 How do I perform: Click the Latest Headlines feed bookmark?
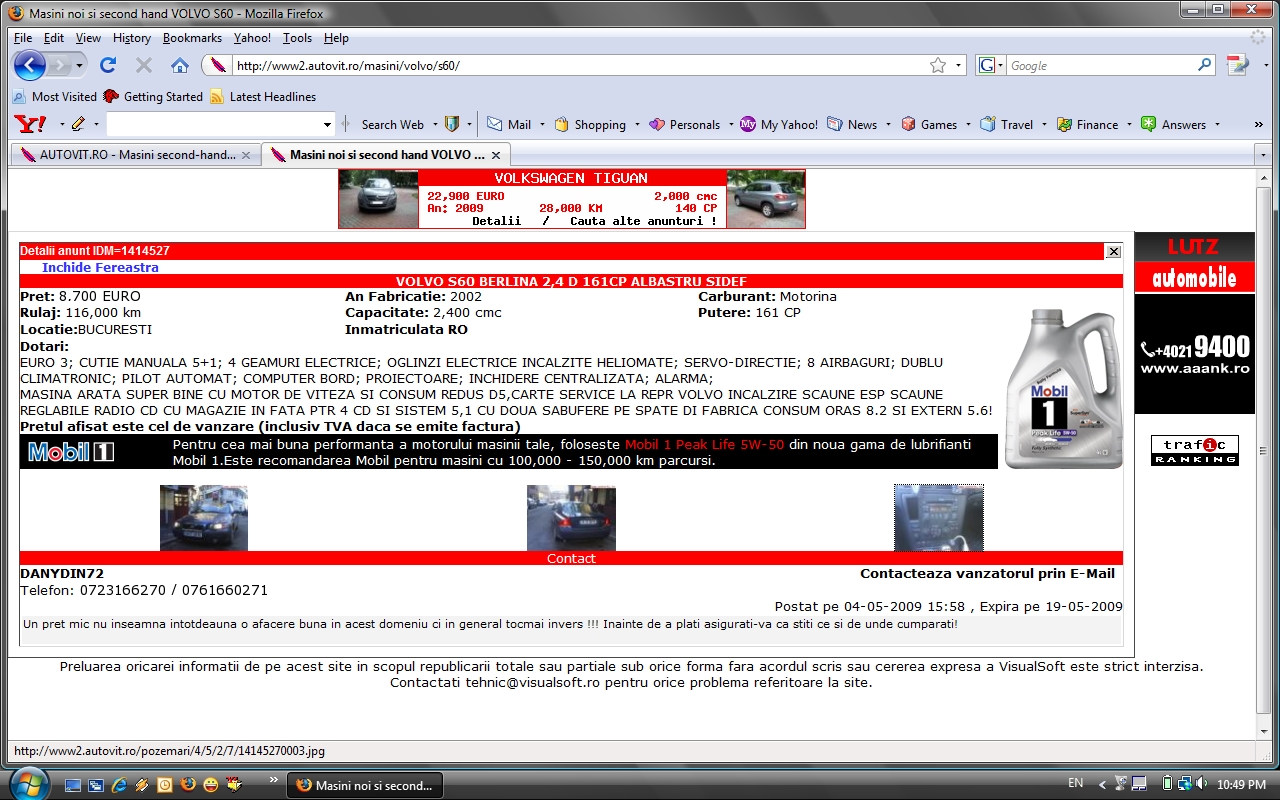pos(263,97)
